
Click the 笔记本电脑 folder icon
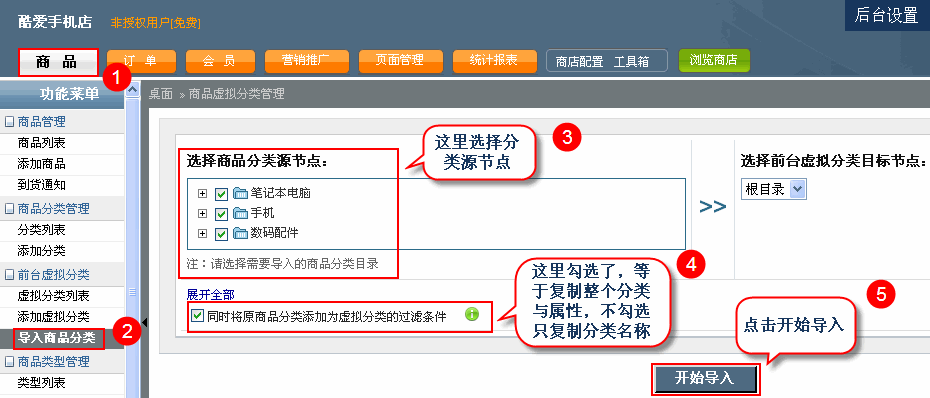point(240,193)
